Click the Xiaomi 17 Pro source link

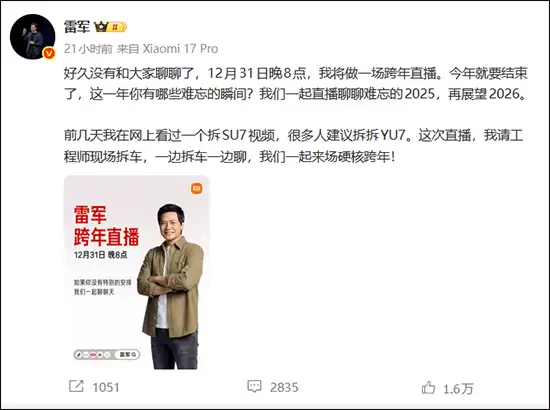[181, 49]
